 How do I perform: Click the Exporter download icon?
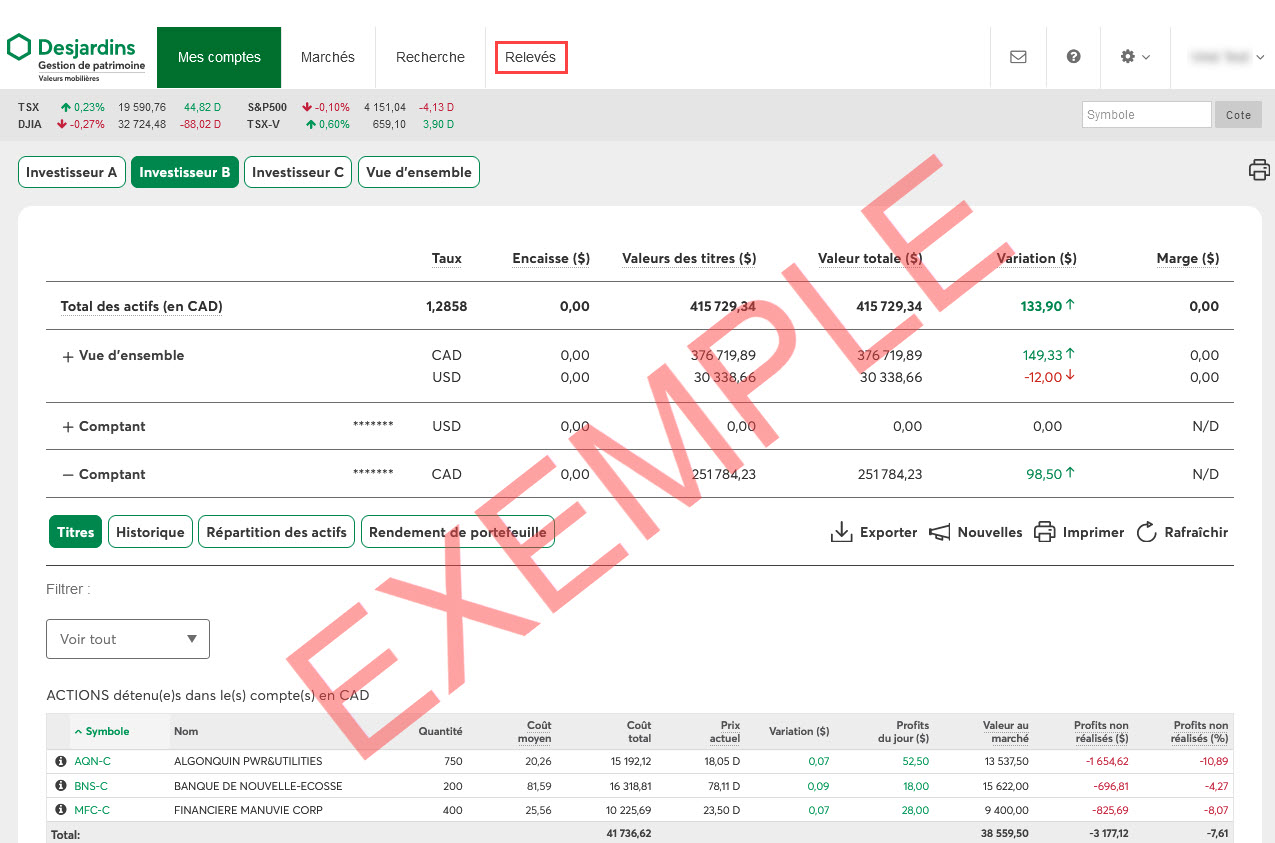(873, 532)
